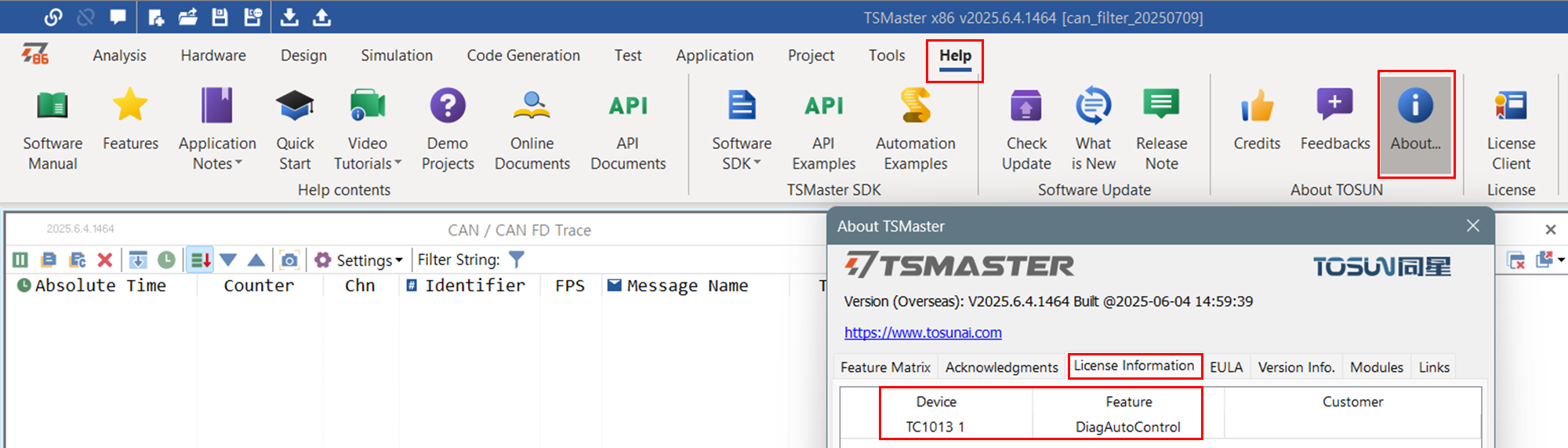
Task: Click the Absolute Time column header
Action: coord(100,286)
